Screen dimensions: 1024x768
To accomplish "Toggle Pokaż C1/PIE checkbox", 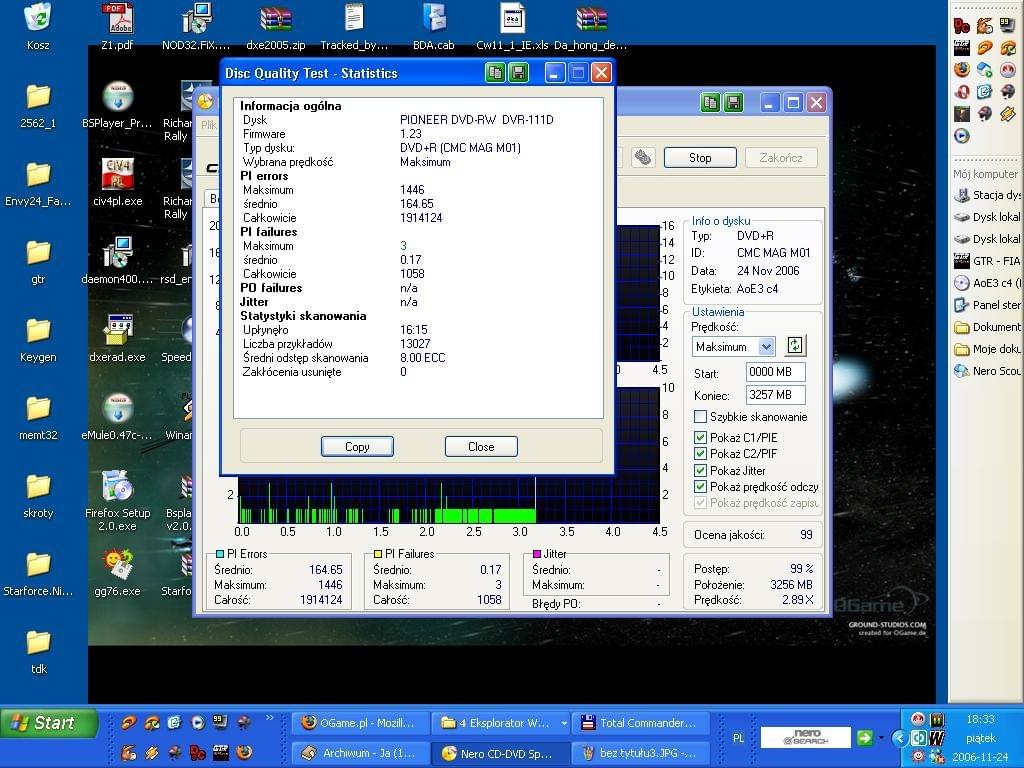I will pos(700,438).
